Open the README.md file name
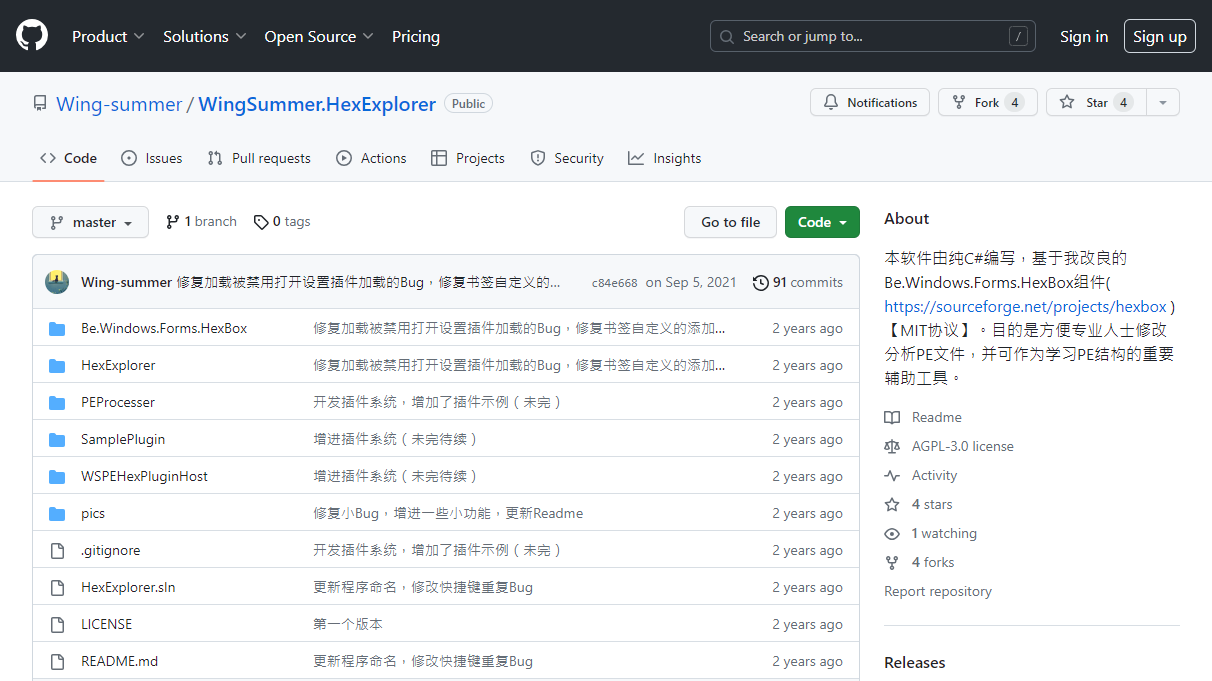The width and height of the screenshot is (1212, 681). 119,661
